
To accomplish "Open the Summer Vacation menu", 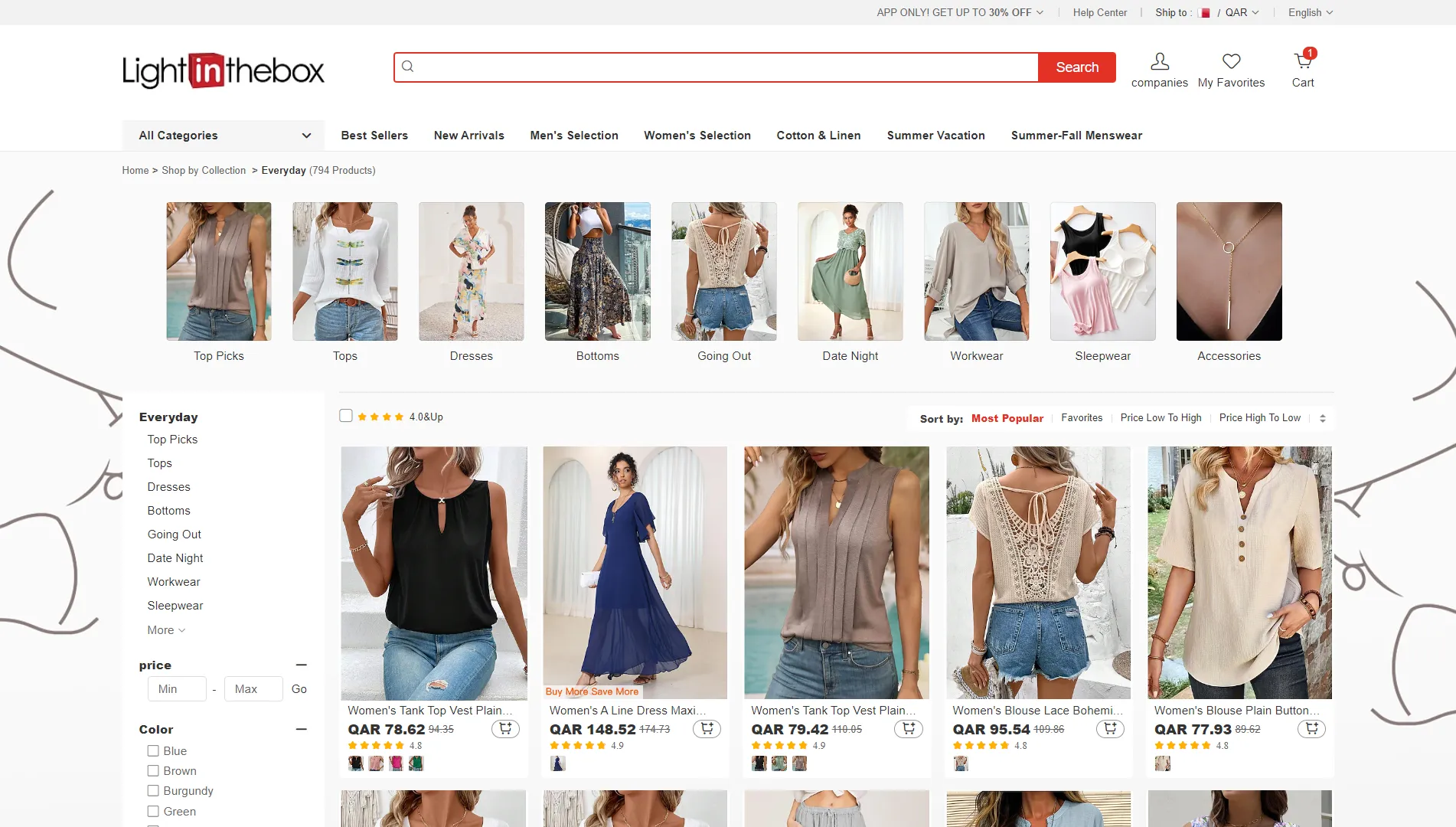I will click(936, 136).
